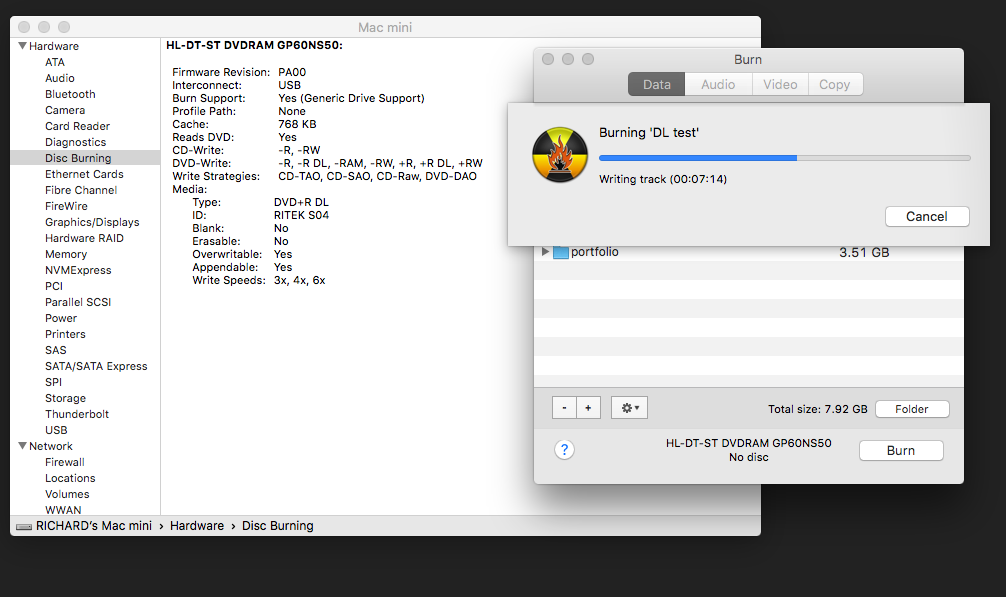Viewport: 1006px width, 597px height.
Task: Select Card Reader in sidebar
Action: [77, 126]
